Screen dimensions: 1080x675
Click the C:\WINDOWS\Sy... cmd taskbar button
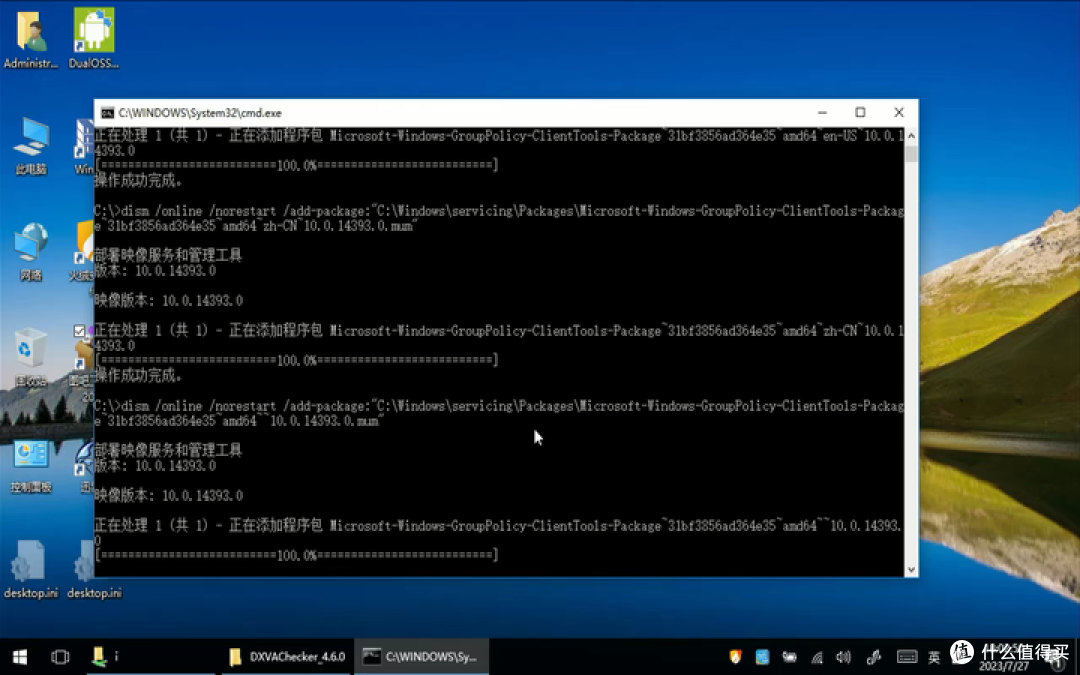[422, 657]
